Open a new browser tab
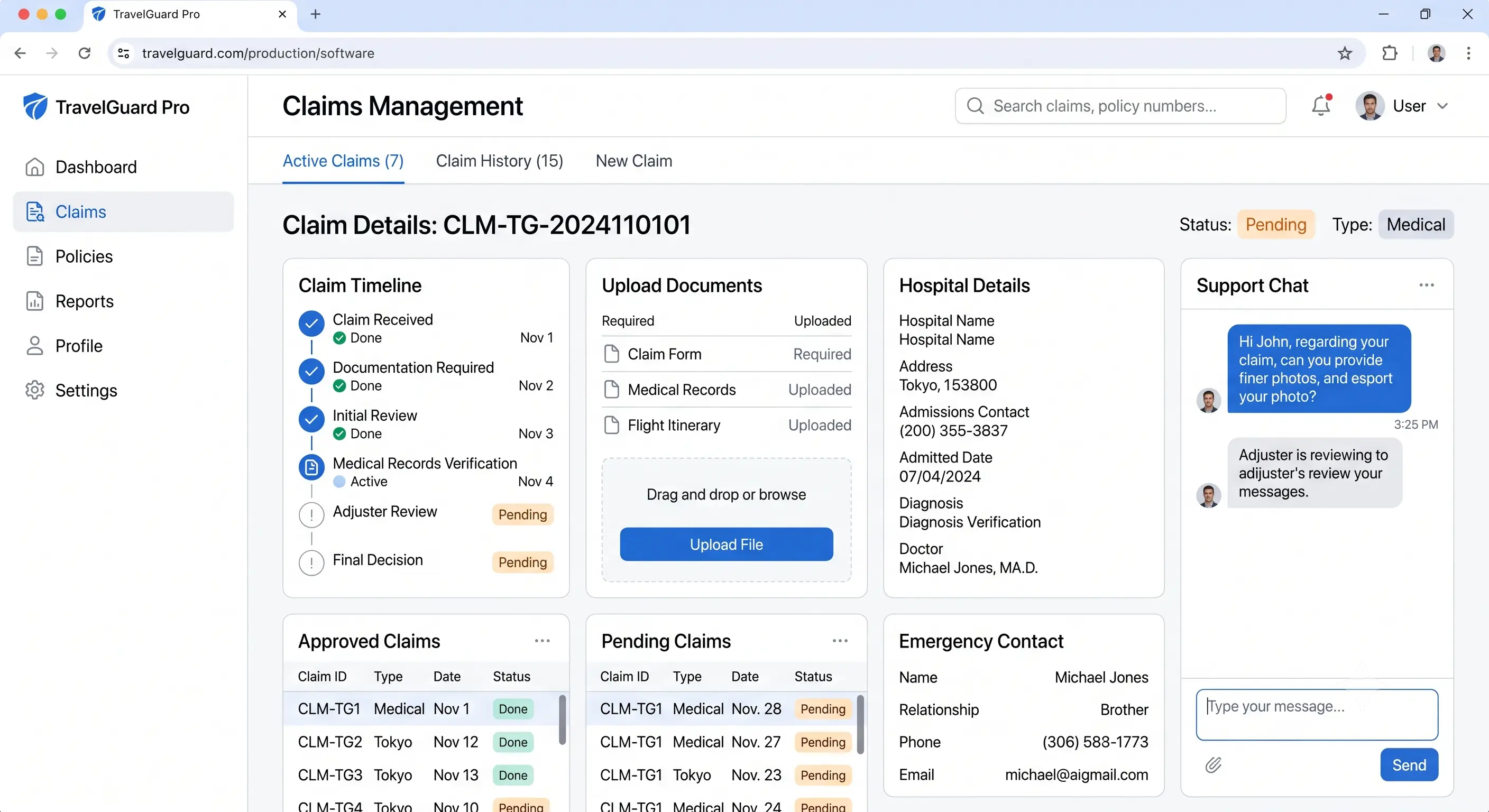This screenshot has width=1489, height=812. point(316,14)
